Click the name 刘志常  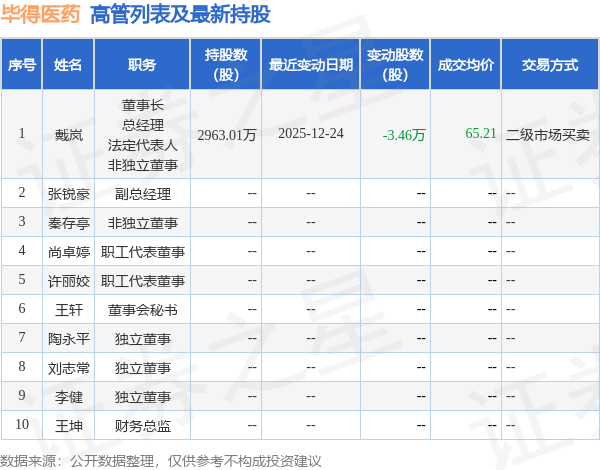[x=68, y=368]
